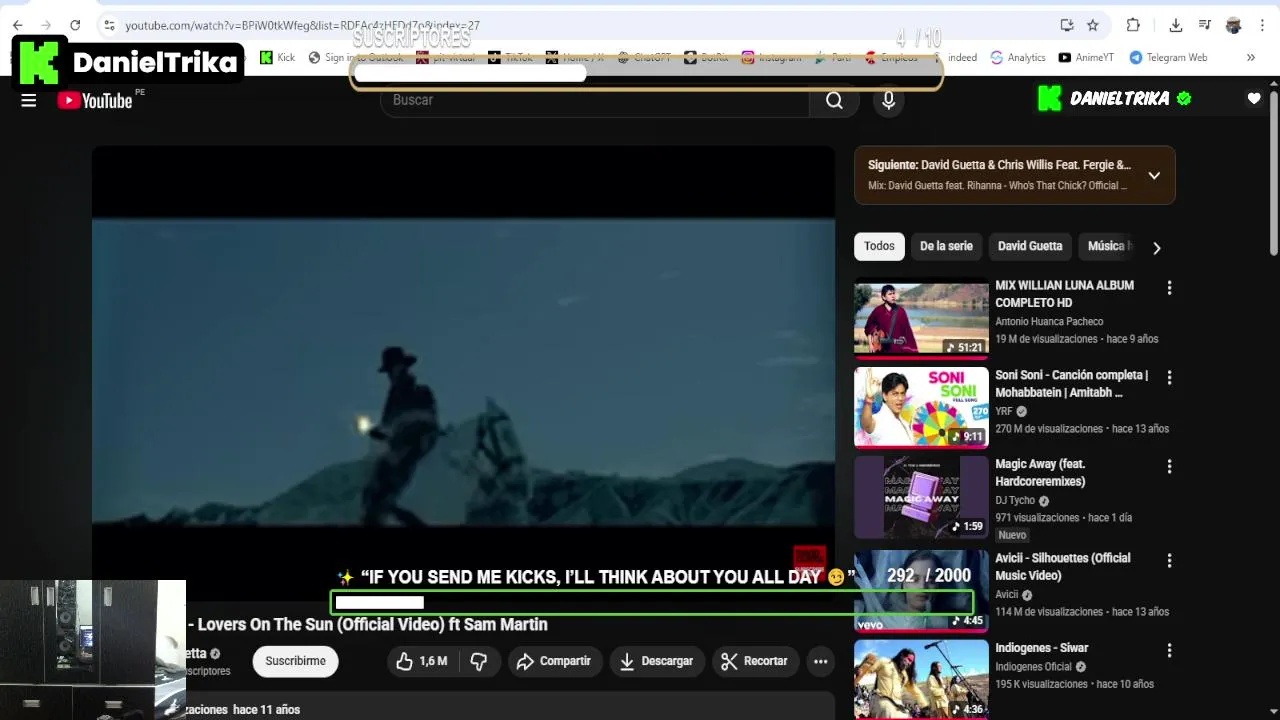This screenshot has width=1280, height=720.
Task: Open Antonio Huanca Pacheco channel name
Action: (1049, 322)
